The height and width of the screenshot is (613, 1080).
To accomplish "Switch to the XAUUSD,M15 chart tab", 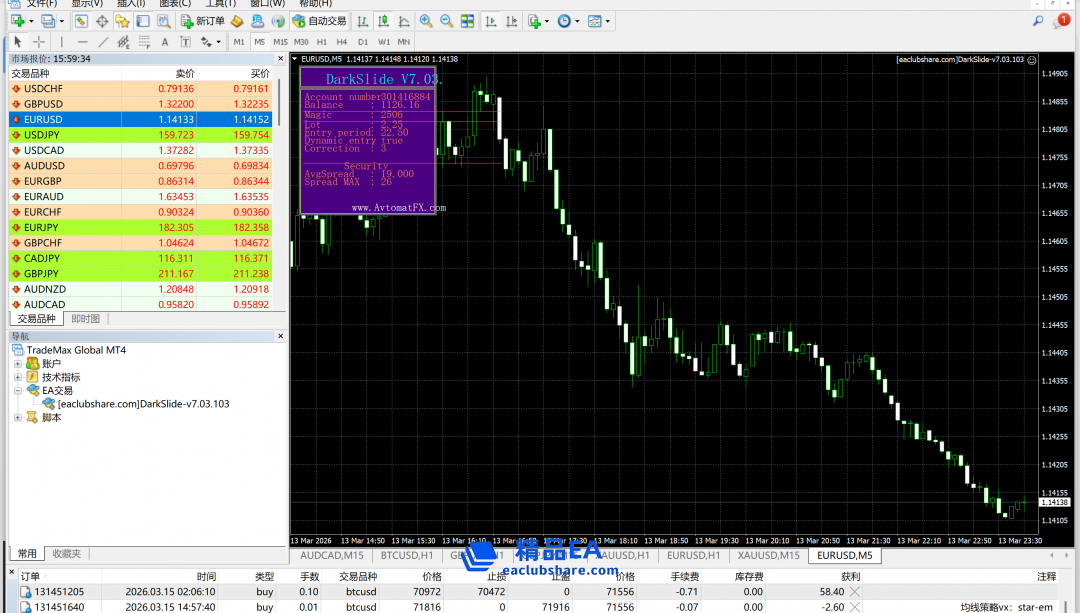I will tap(768, 555).
